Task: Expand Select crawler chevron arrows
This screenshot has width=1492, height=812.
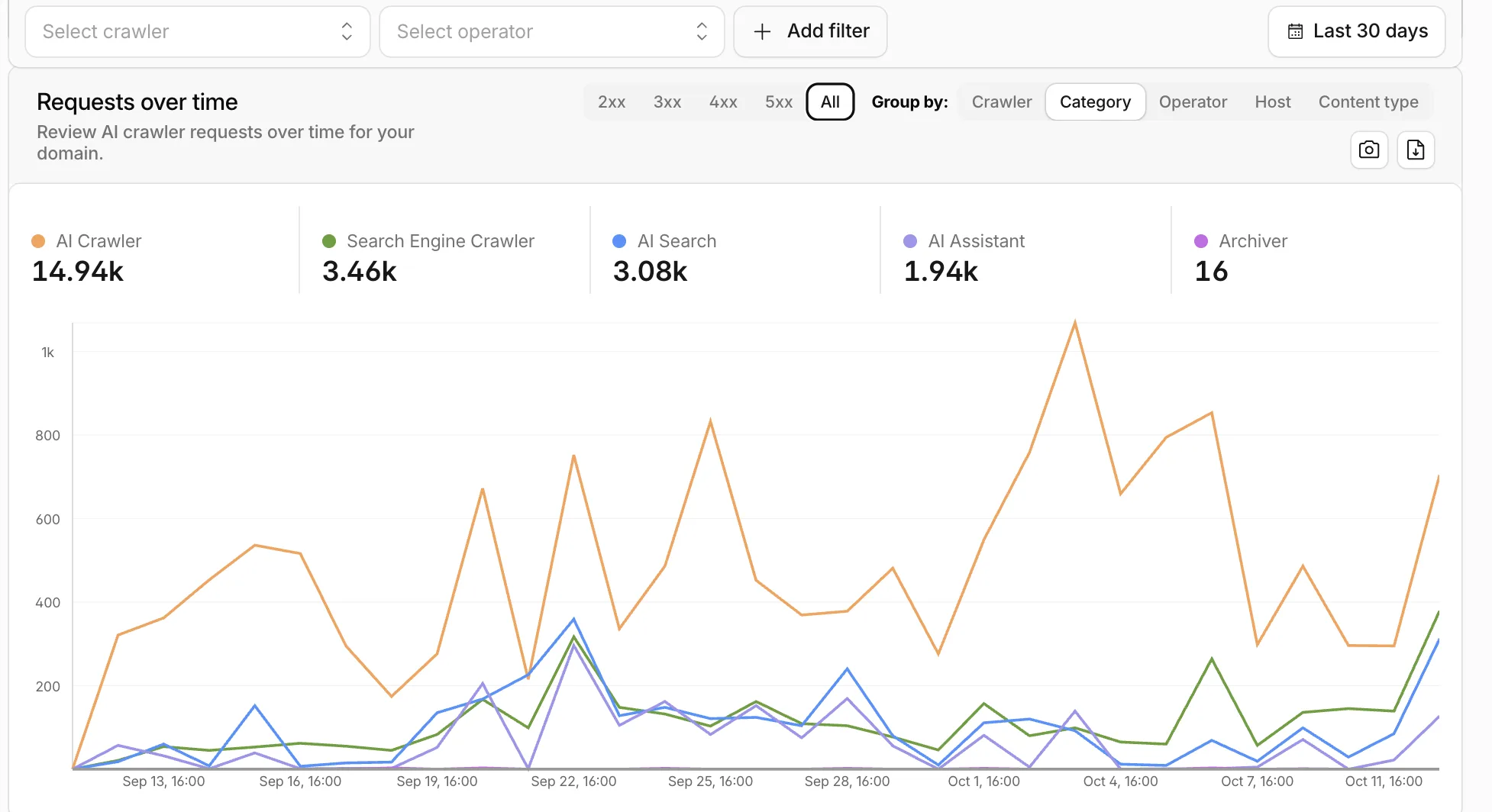Action: click(347, 31)
